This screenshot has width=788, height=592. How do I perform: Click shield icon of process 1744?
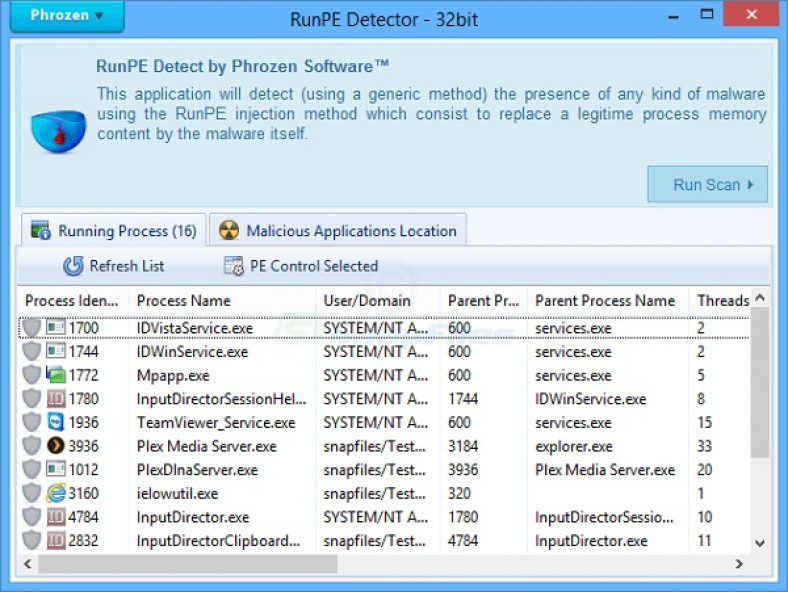(32, 351)
